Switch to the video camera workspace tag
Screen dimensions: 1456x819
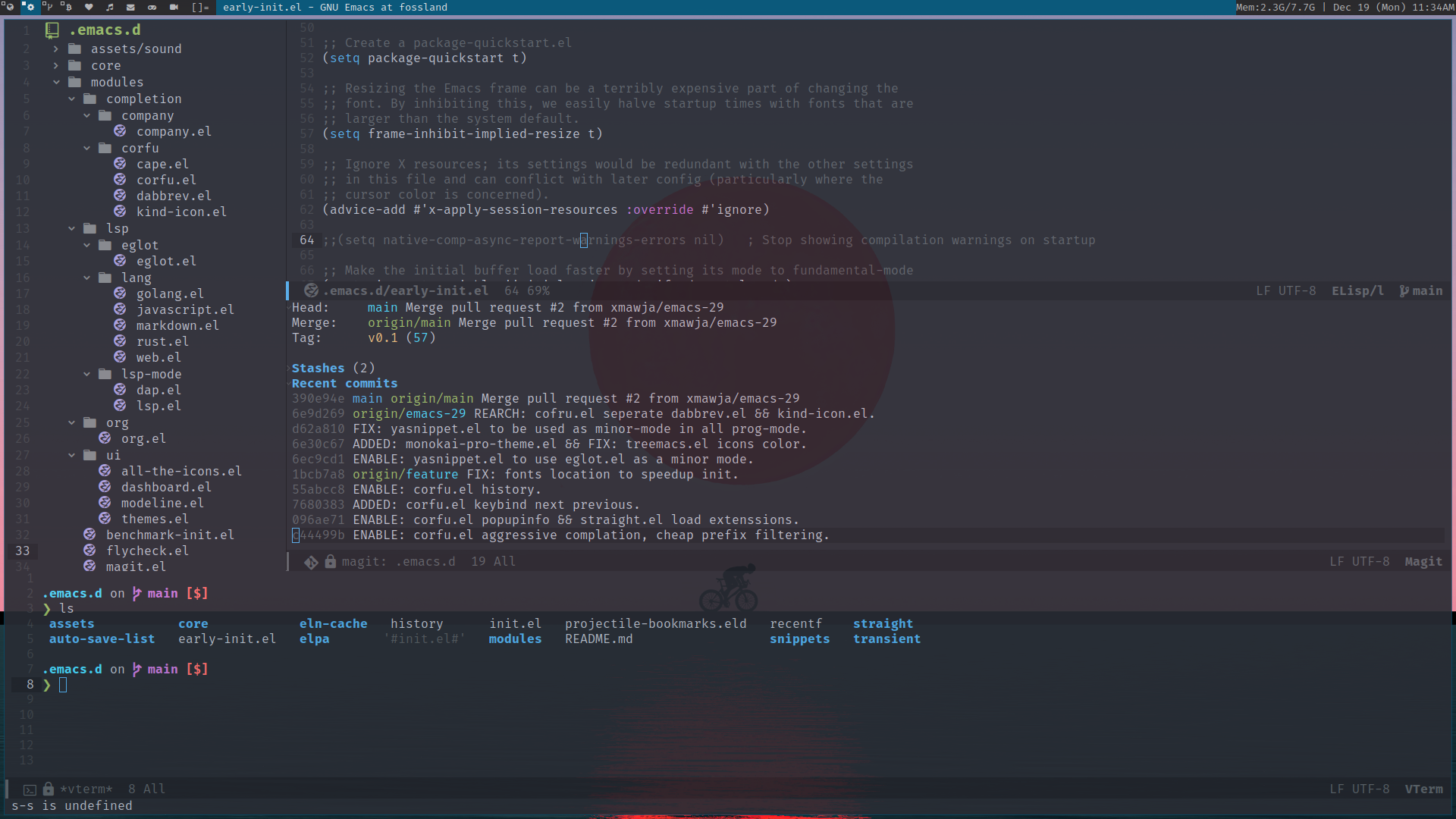[174, 7]
